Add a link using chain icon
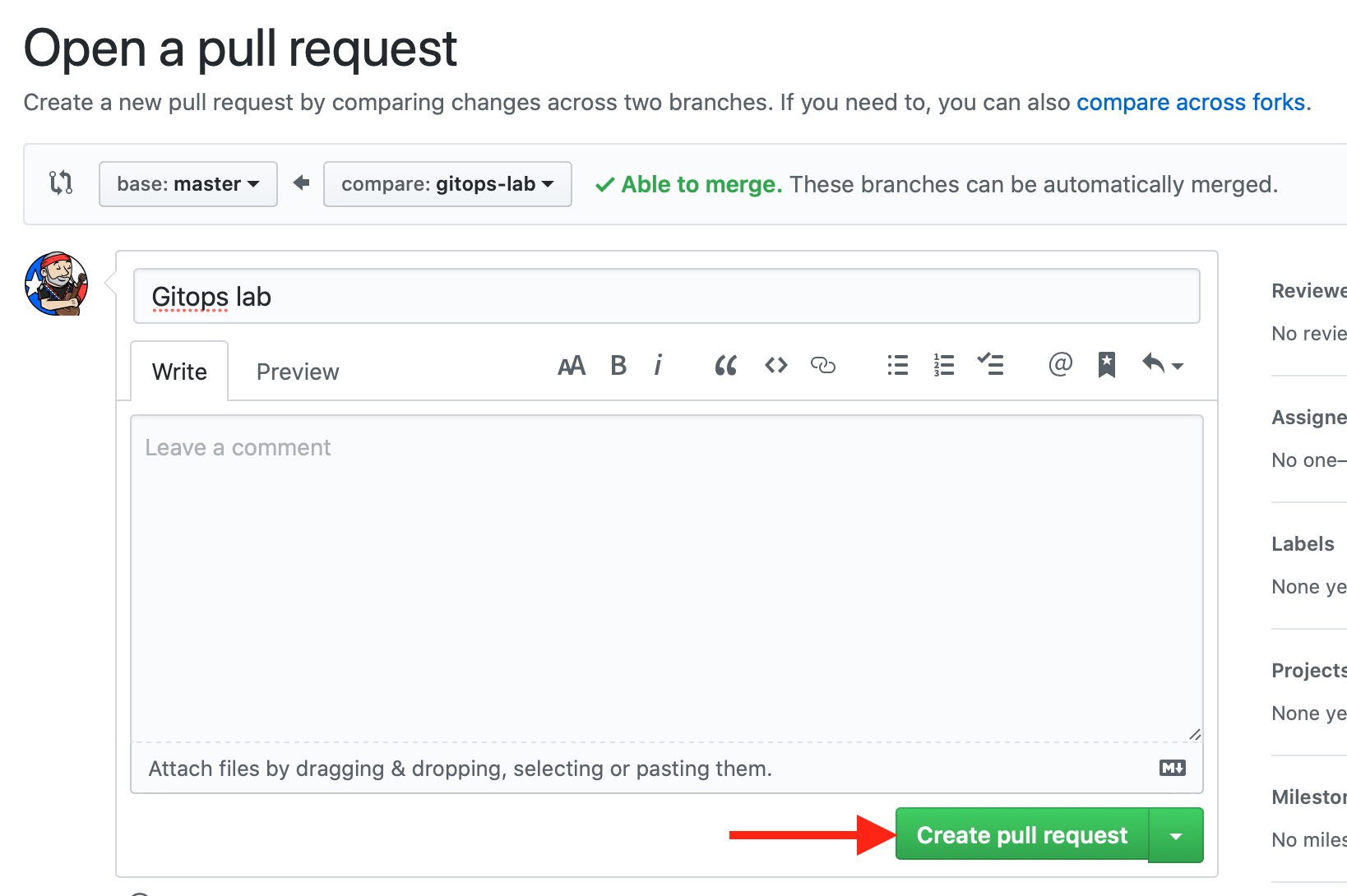1347x896 pixels. point(823,365)
